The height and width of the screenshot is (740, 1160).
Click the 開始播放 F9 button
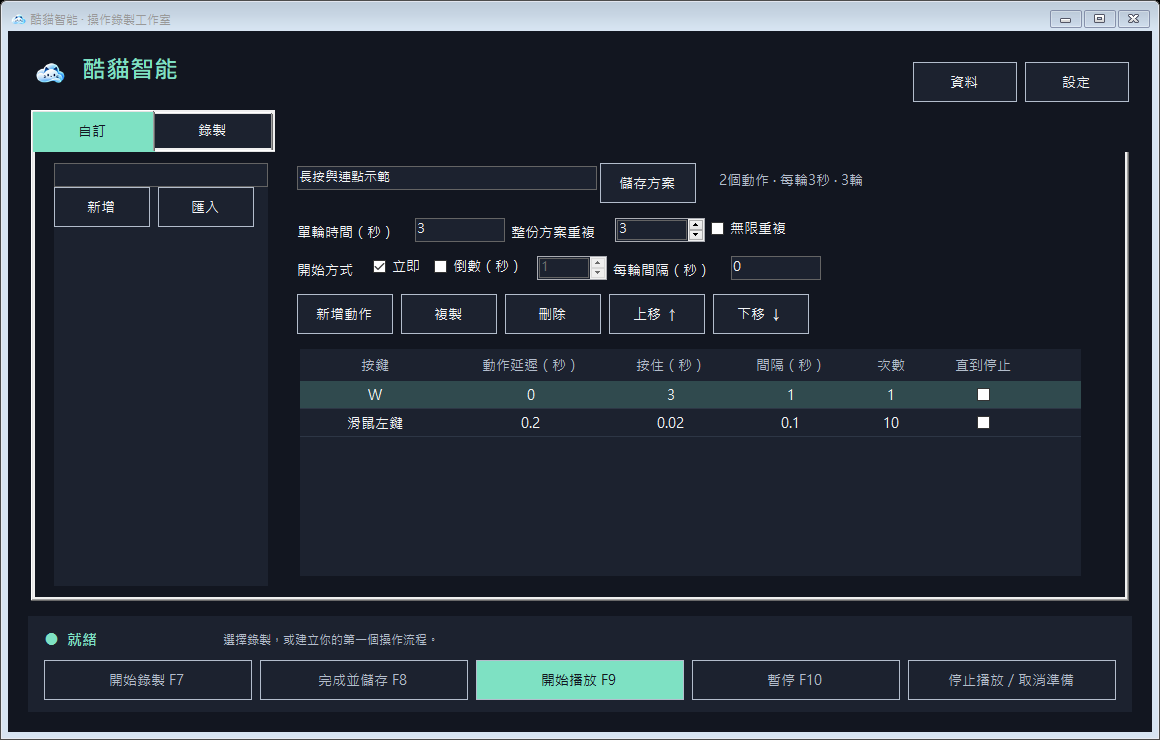580,680
